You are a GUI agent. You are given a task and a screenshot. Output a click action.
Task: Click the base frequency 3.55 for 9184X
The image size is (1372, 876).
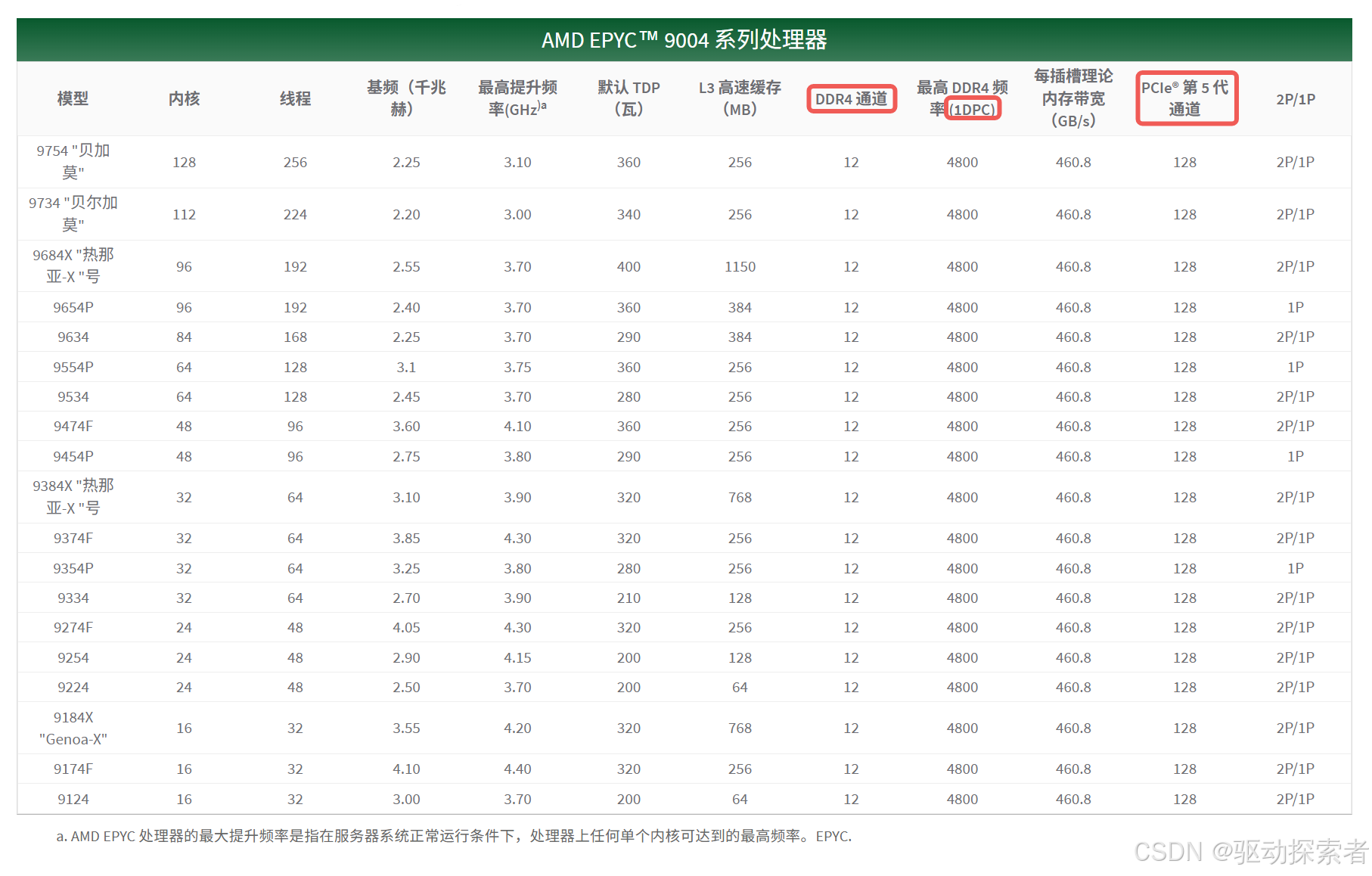(x=406, y=728)
